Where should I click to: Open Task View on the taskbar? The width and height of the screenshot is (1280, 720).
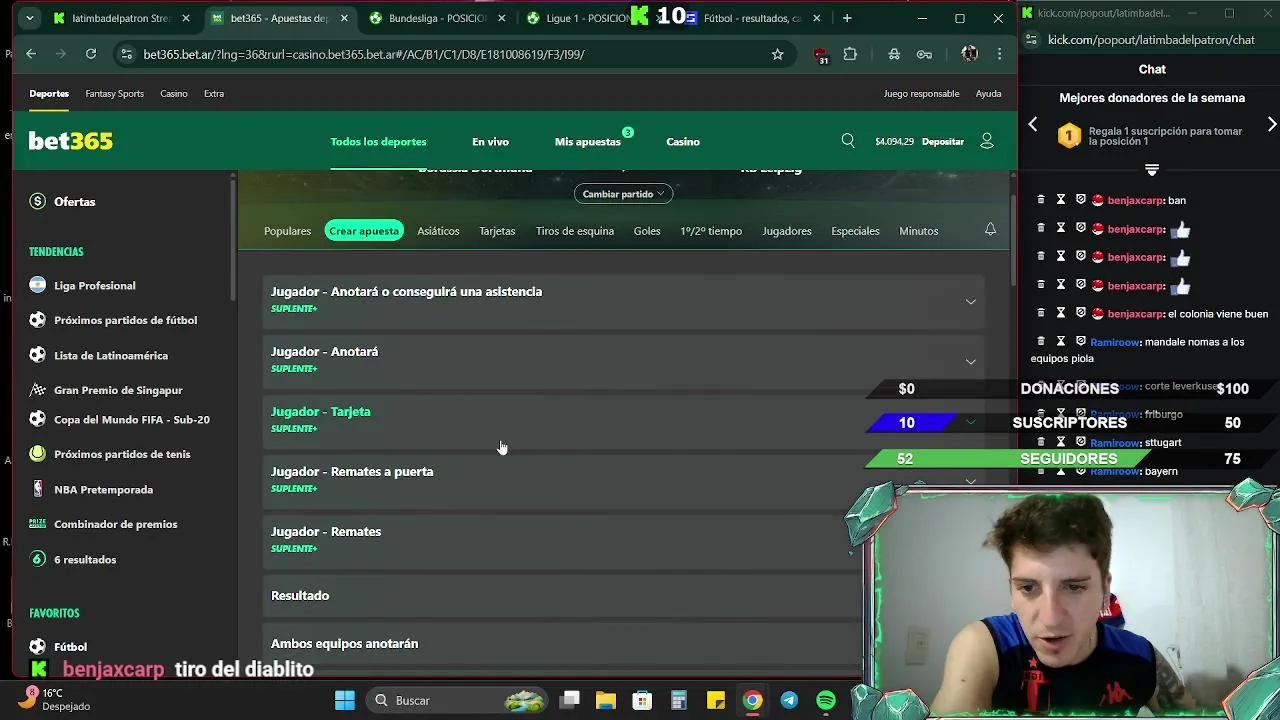[570, 700]
